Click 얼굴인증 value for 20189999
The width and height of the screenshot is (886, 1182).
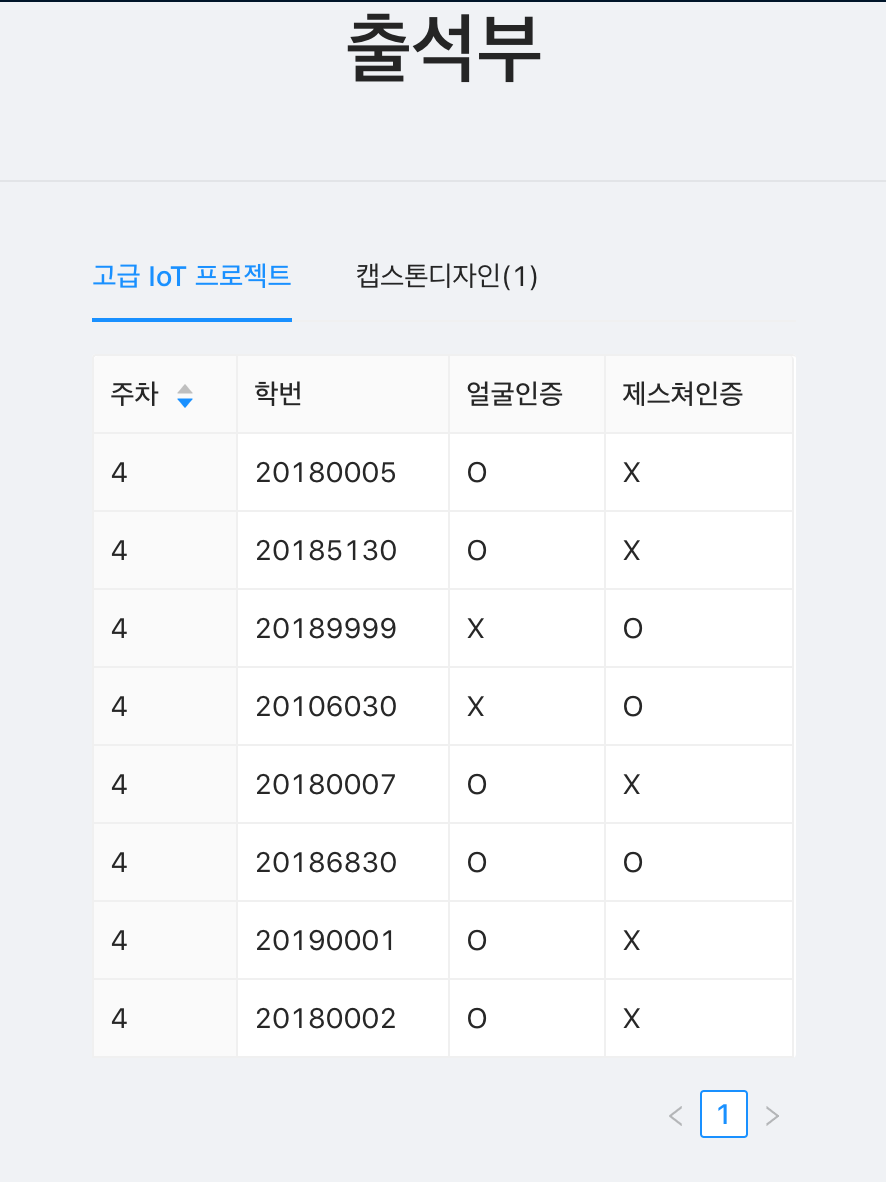tap(476, 629)
